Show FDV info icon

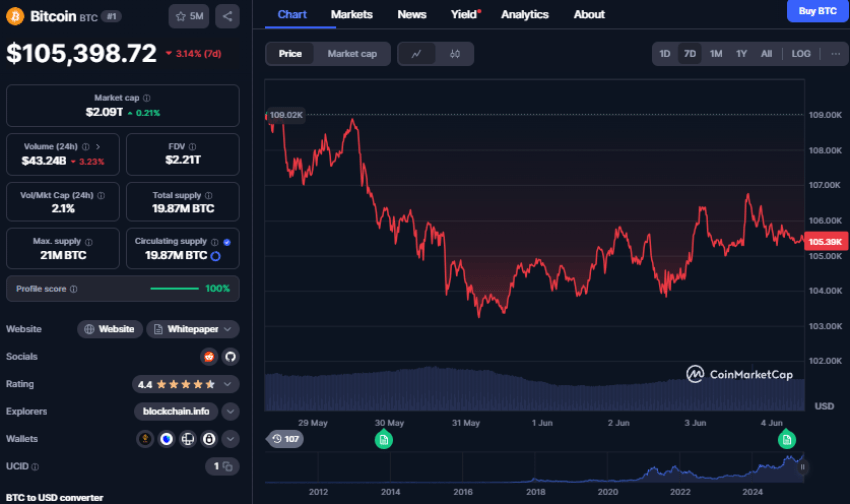click(x=192, y=147)
